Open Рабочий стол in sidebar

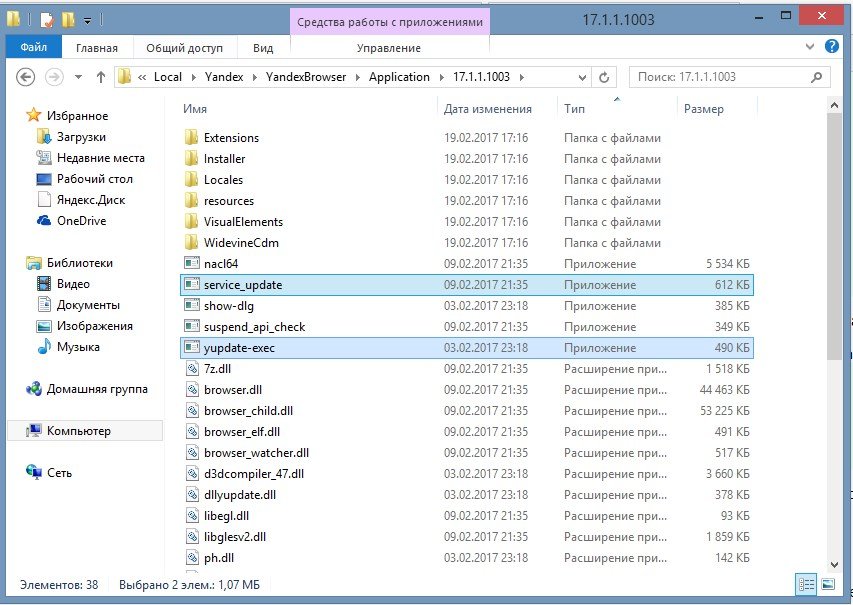[95, 178]
